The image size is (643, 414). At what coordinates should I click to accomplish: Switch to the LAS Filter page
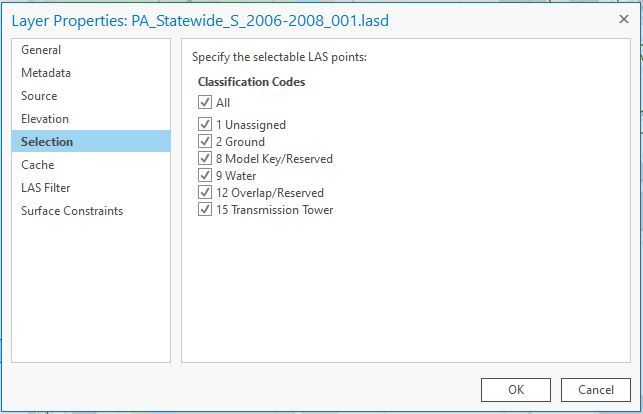tap(46, 188)
